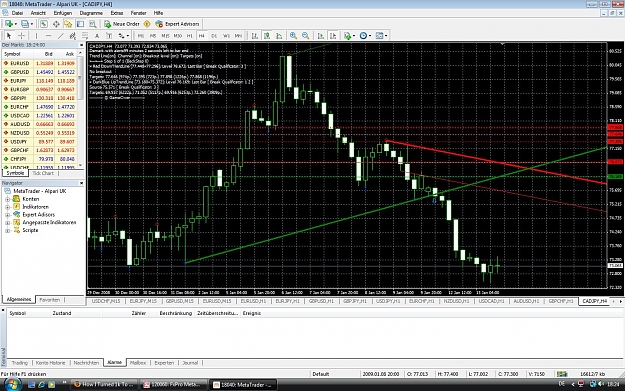This screenshot has width=625, height=391.
Task: Open the indicators list dropdown
Action: [349, 36]
